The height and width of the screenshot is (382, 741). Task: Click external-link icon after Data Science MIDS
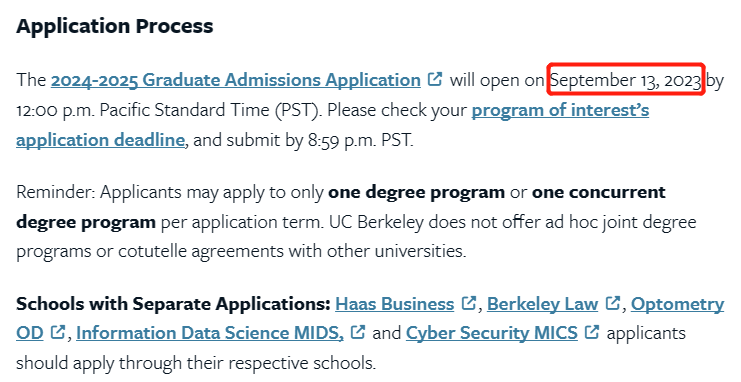point(358,332)
